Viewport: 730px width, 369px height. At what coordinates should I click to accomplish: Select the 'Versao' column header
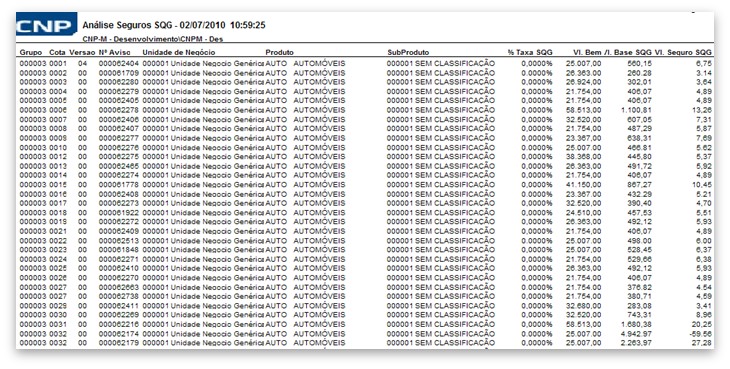click(x=82, y=52)
